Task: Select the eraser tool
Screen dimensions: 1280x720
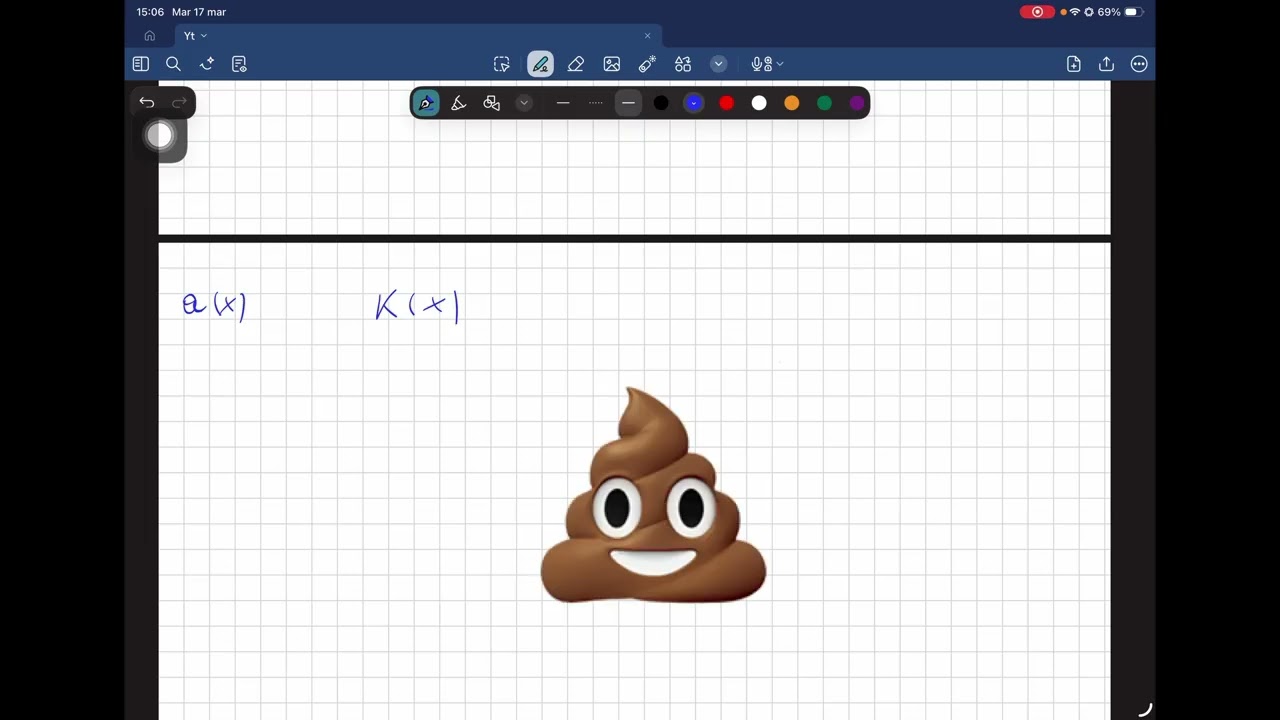Action: click(x=576, y=64)
